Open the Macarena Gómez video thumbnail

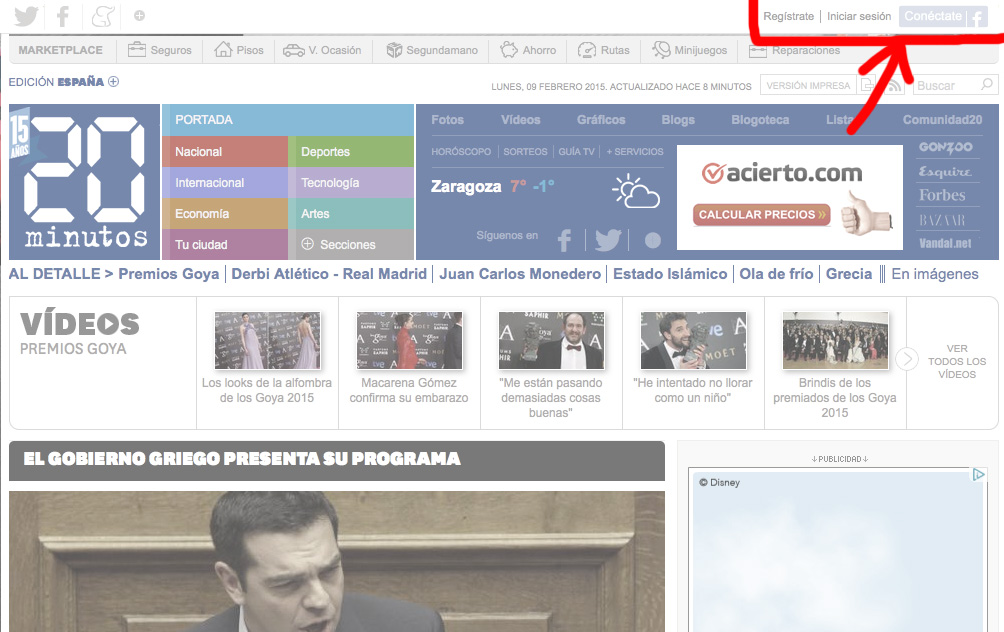(x=409, y=341)
